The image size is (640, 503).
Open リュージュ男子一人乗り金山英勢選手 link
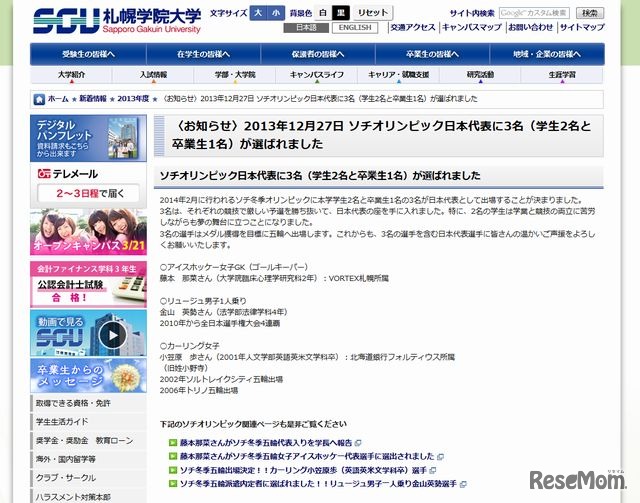[x=318, y=484]
